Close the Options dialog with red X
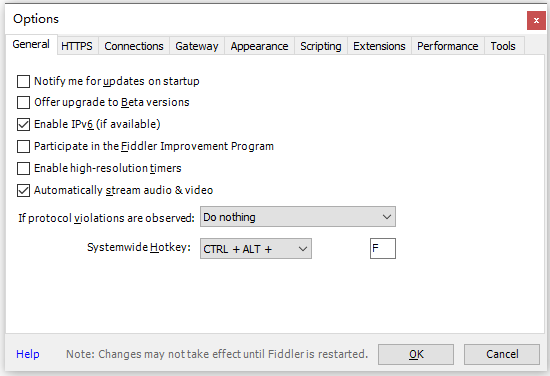Image resolution: width=550 pixels, height=376 pixels. 536,20
